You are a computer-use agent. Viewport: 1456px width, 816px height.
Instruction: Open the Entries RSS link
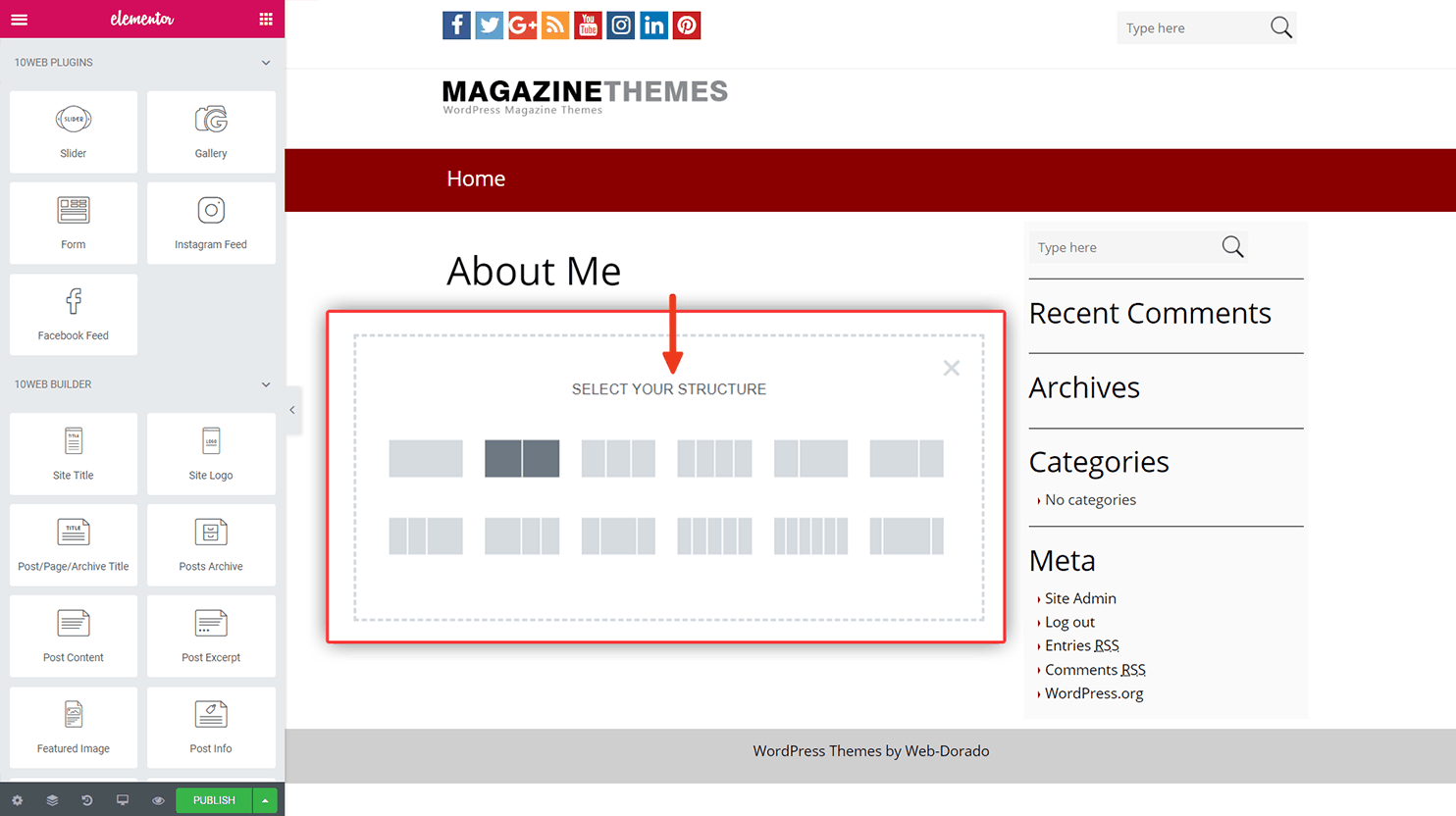(x=1082, y=645)
